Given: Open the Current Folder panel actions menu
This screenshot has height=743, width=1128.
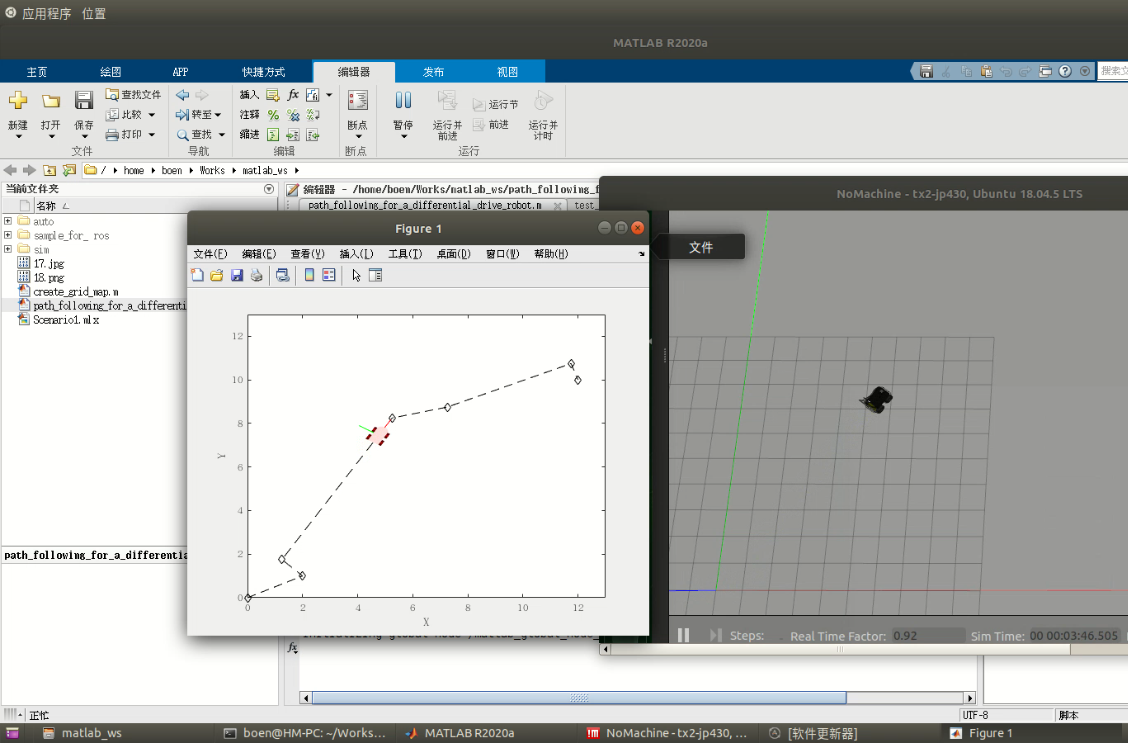Looking at the screenshot, I should [x=269, y=189].
